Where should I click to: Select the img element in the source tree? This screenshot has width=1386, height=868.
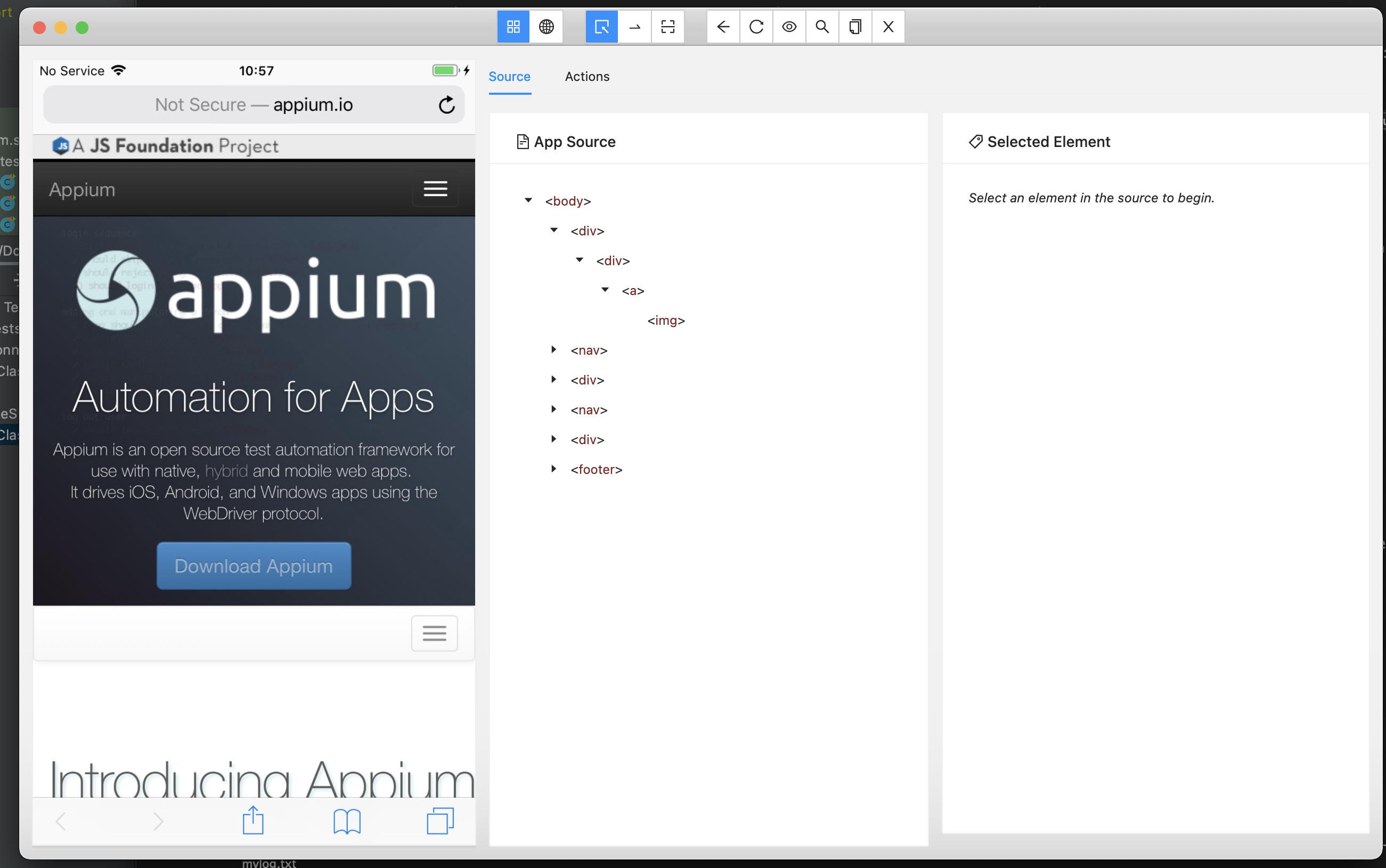(x=665, y=321)
